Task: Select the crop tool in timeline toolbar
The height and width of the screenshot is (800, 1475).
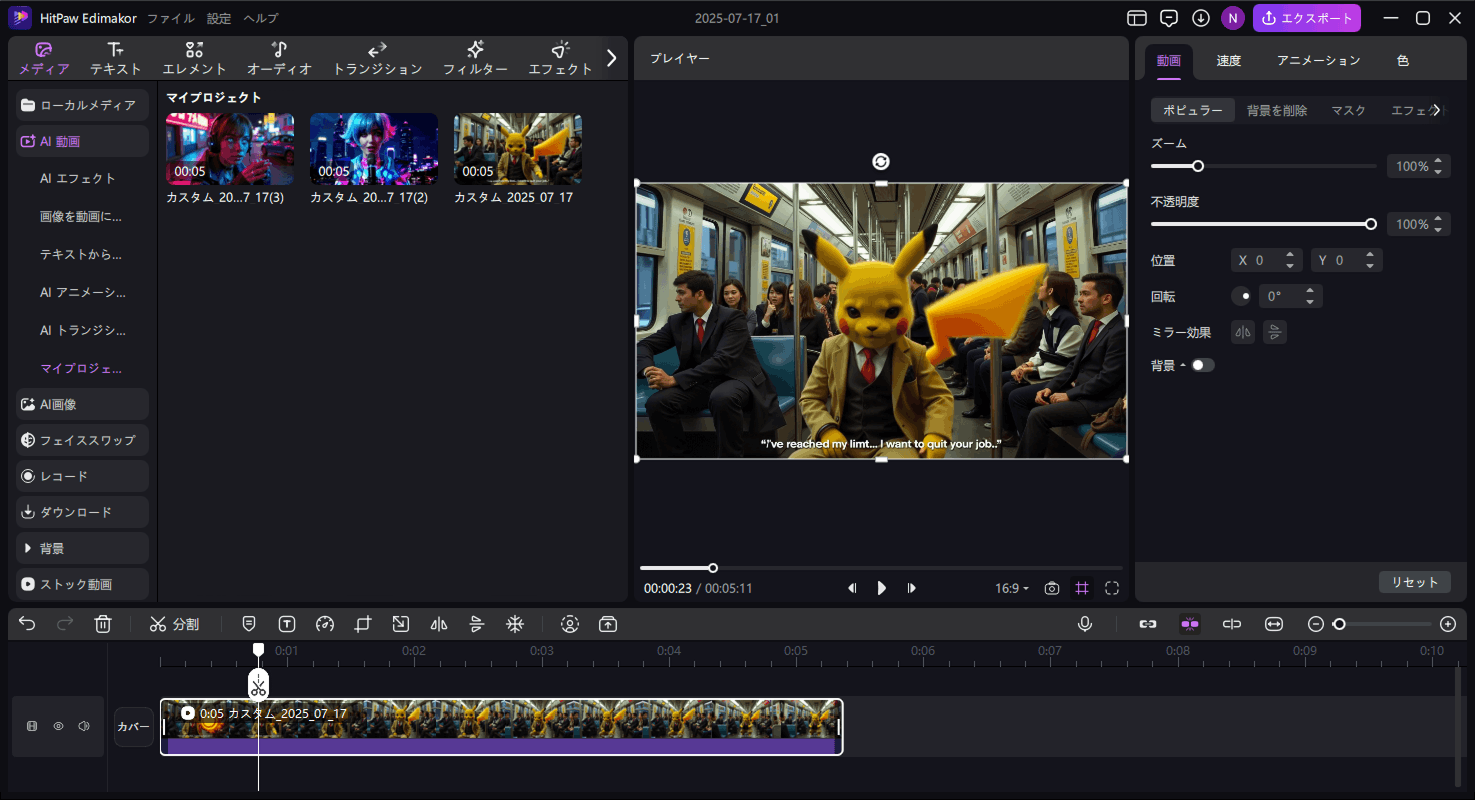Action: click(362, 624)
